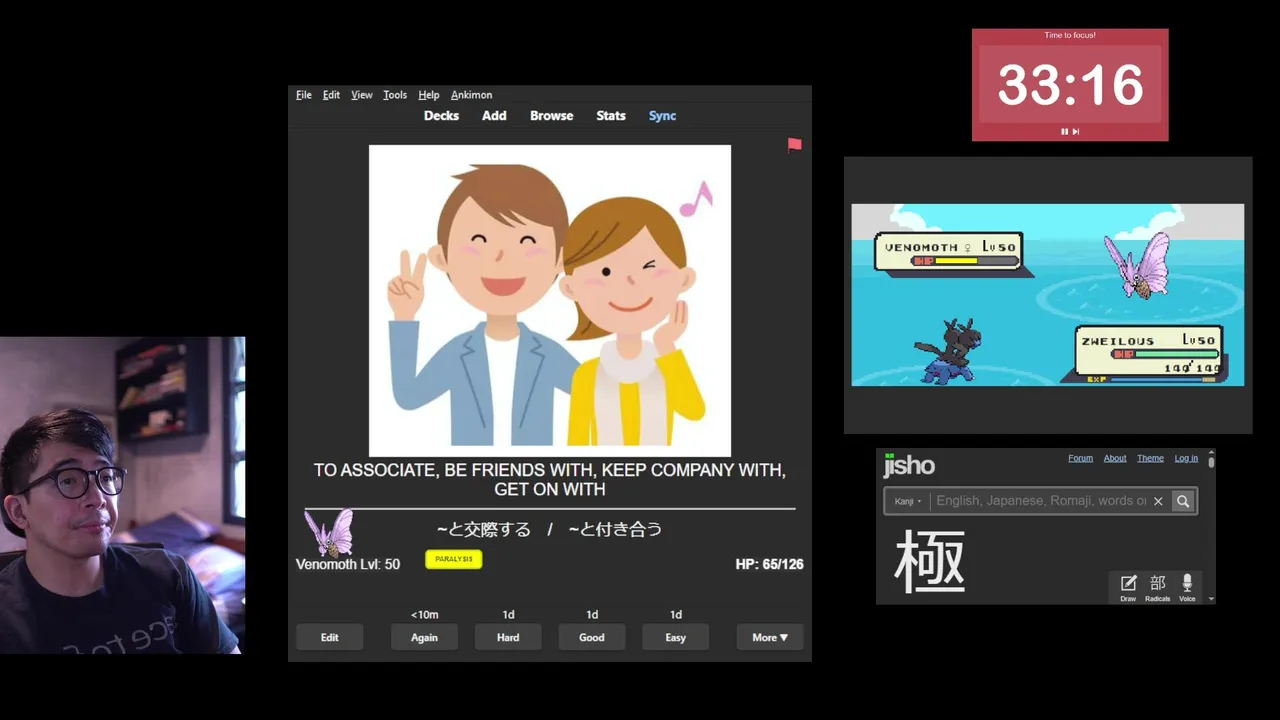
Task: Open the Help menu
Action: (x=429, y=95)
